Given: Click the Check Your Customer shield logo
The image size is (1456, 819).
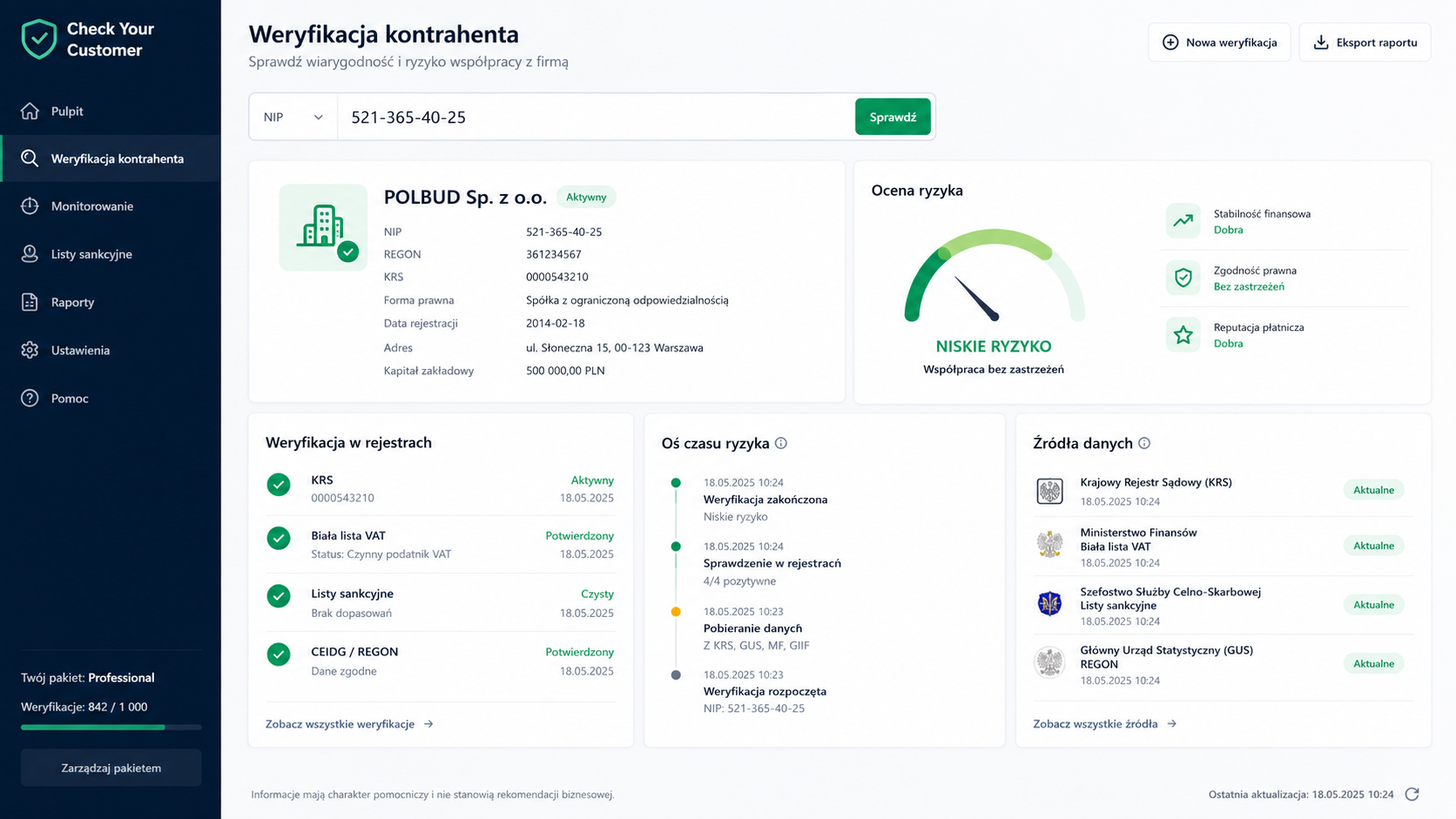Looking at the screenshot, I should tap(39, 39).
